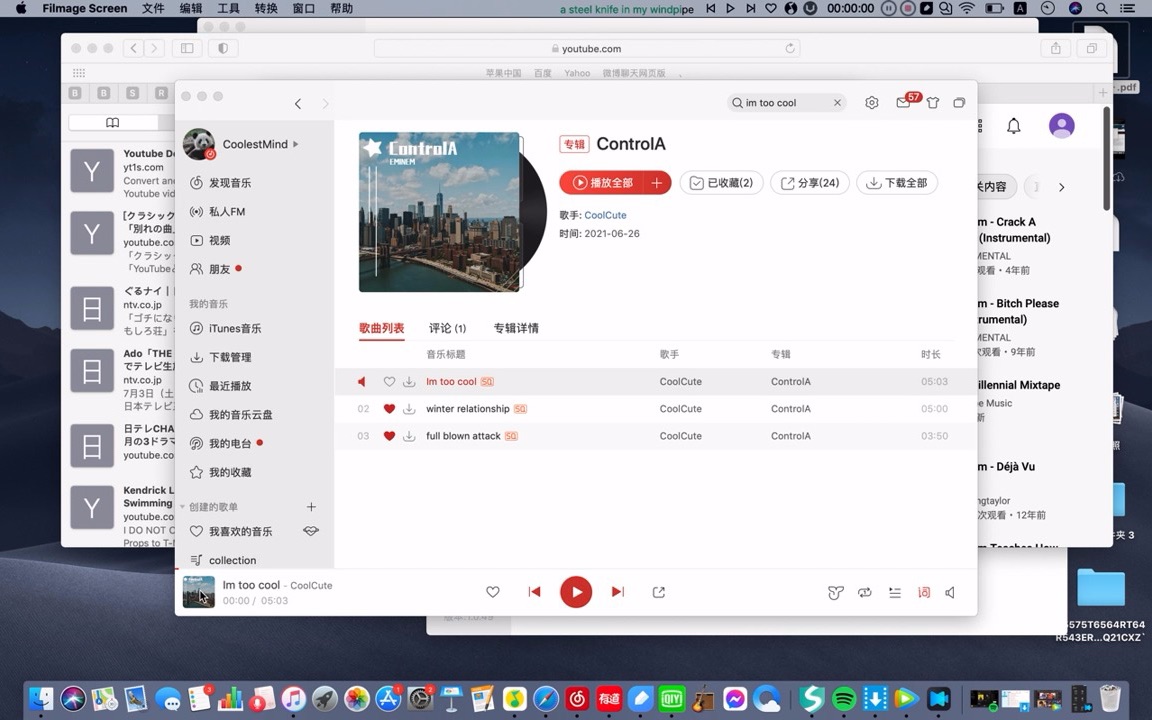This screenshot has height=720, width=1152.
Task: Skip to next track in player
Action: click(618, 591)
